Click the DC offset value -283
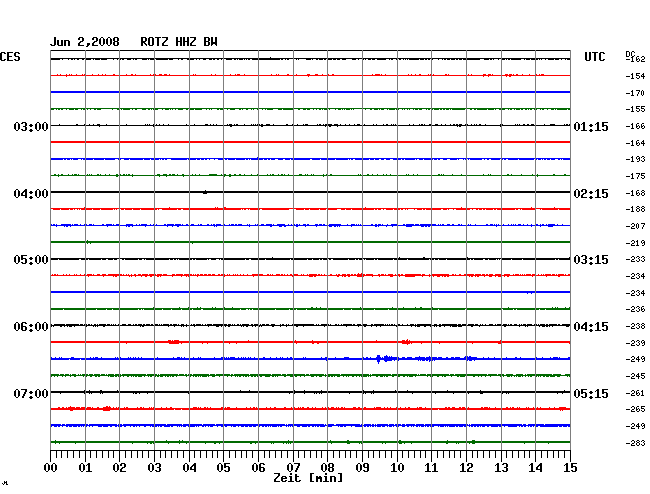Screen dimensions: 650x494 [635, 443]
